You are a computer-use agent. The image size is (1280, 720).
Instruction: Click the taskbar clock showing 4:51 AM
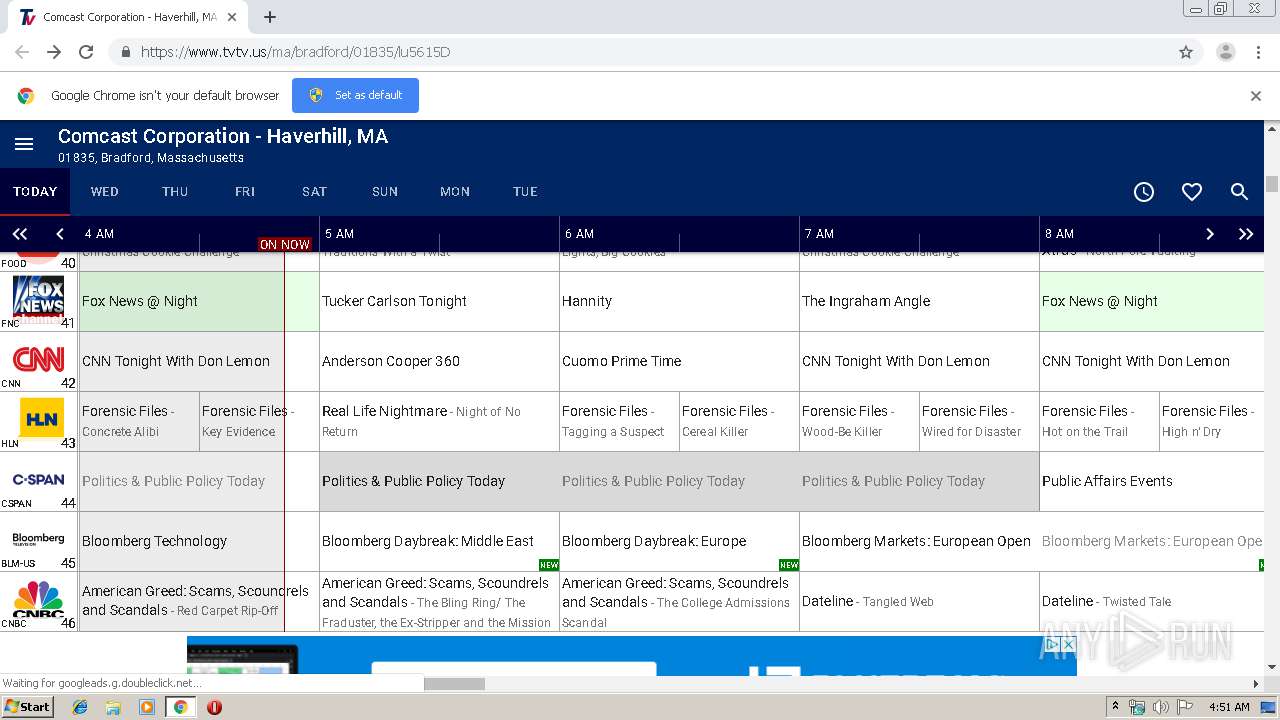(1229, 707)
